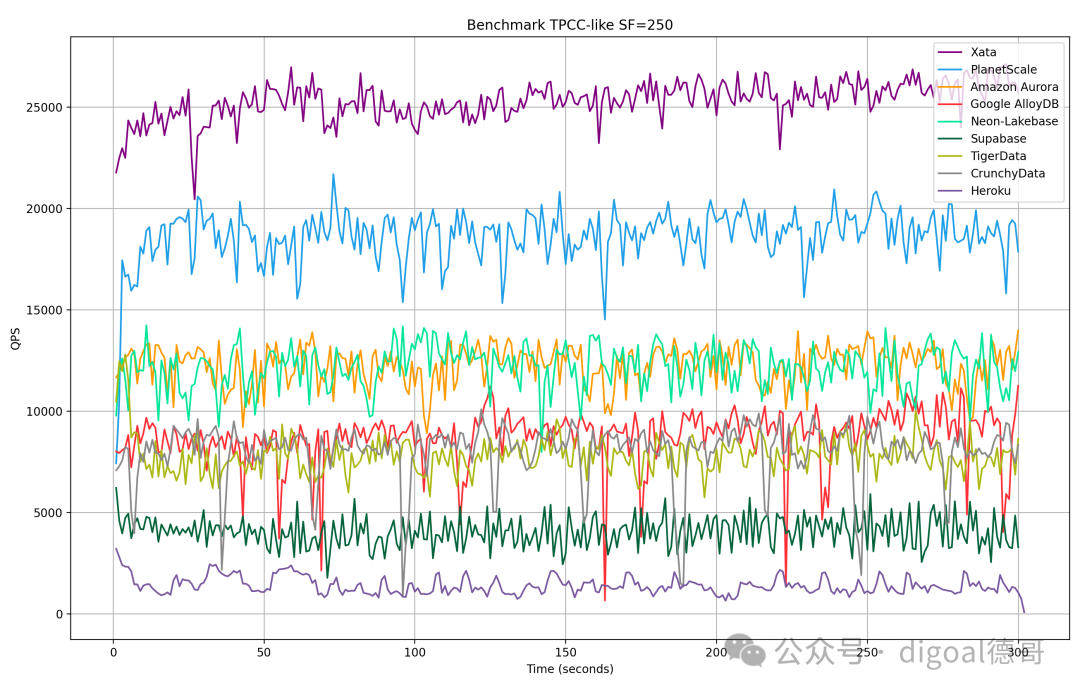1080x695 pixels.
Task: Select the "50" time axis tick
Action: click(x=264, y=652)
